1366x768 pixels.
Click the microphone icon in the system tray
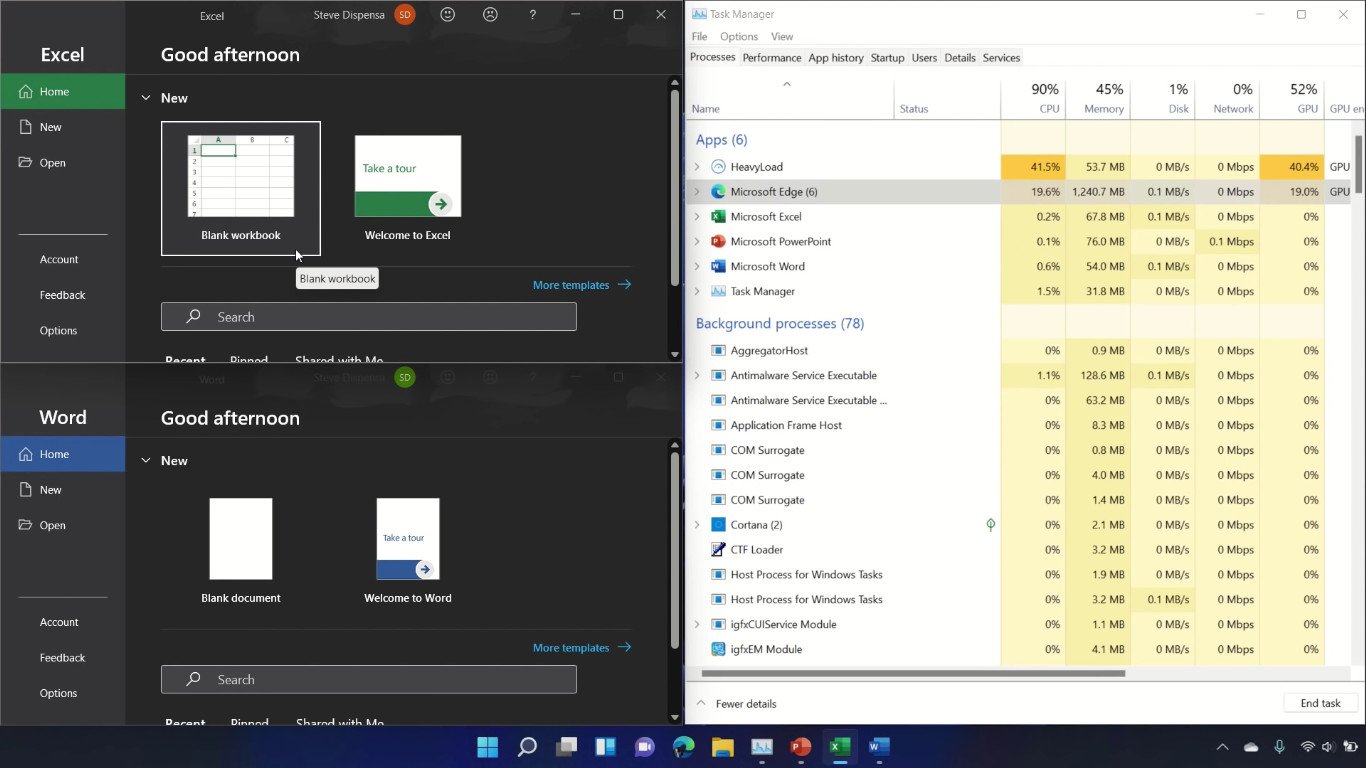tap(1279, 746)
